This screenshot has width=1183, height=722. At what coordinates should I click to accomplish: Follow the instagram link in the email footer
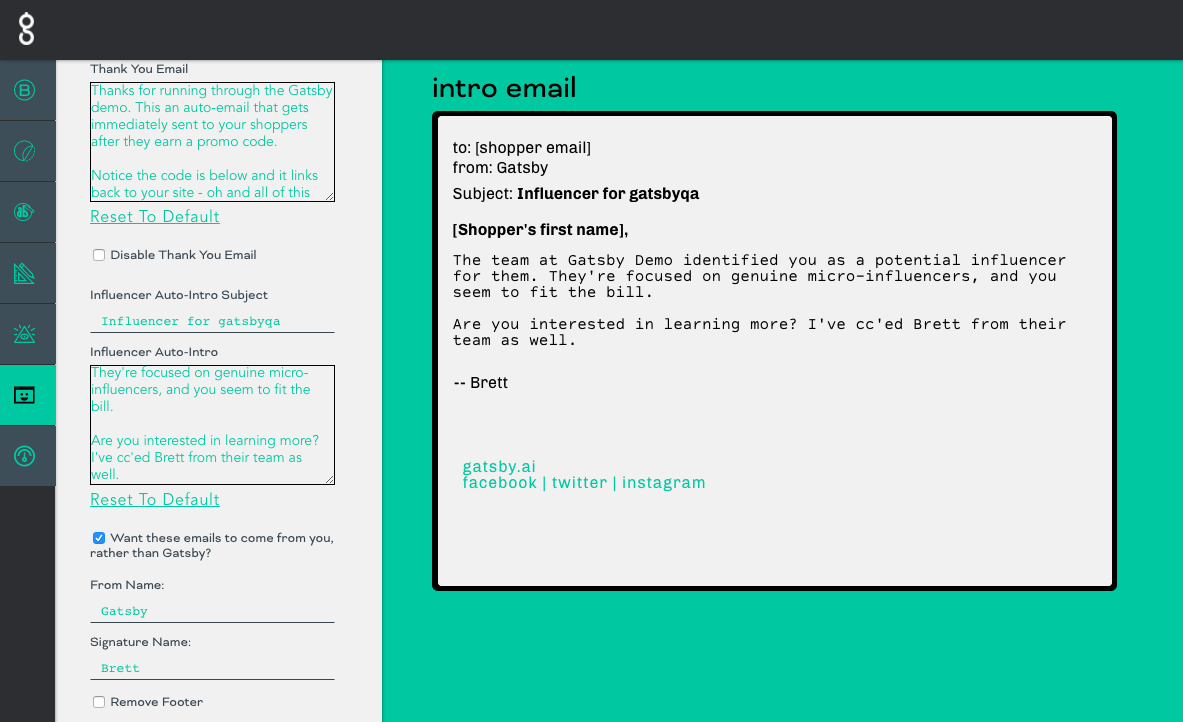[663, 483]
